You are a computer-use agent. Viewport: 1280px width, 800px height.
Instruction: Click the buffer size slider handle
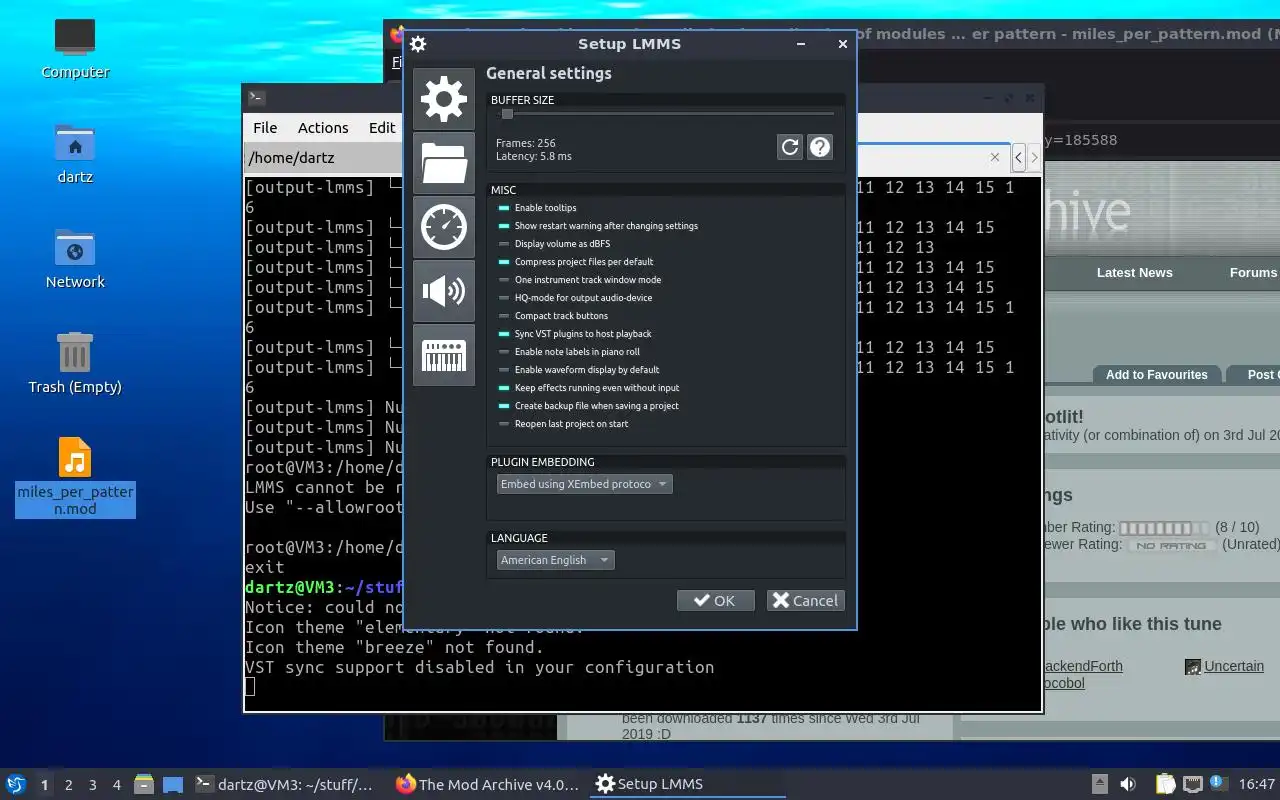point(507,114)
